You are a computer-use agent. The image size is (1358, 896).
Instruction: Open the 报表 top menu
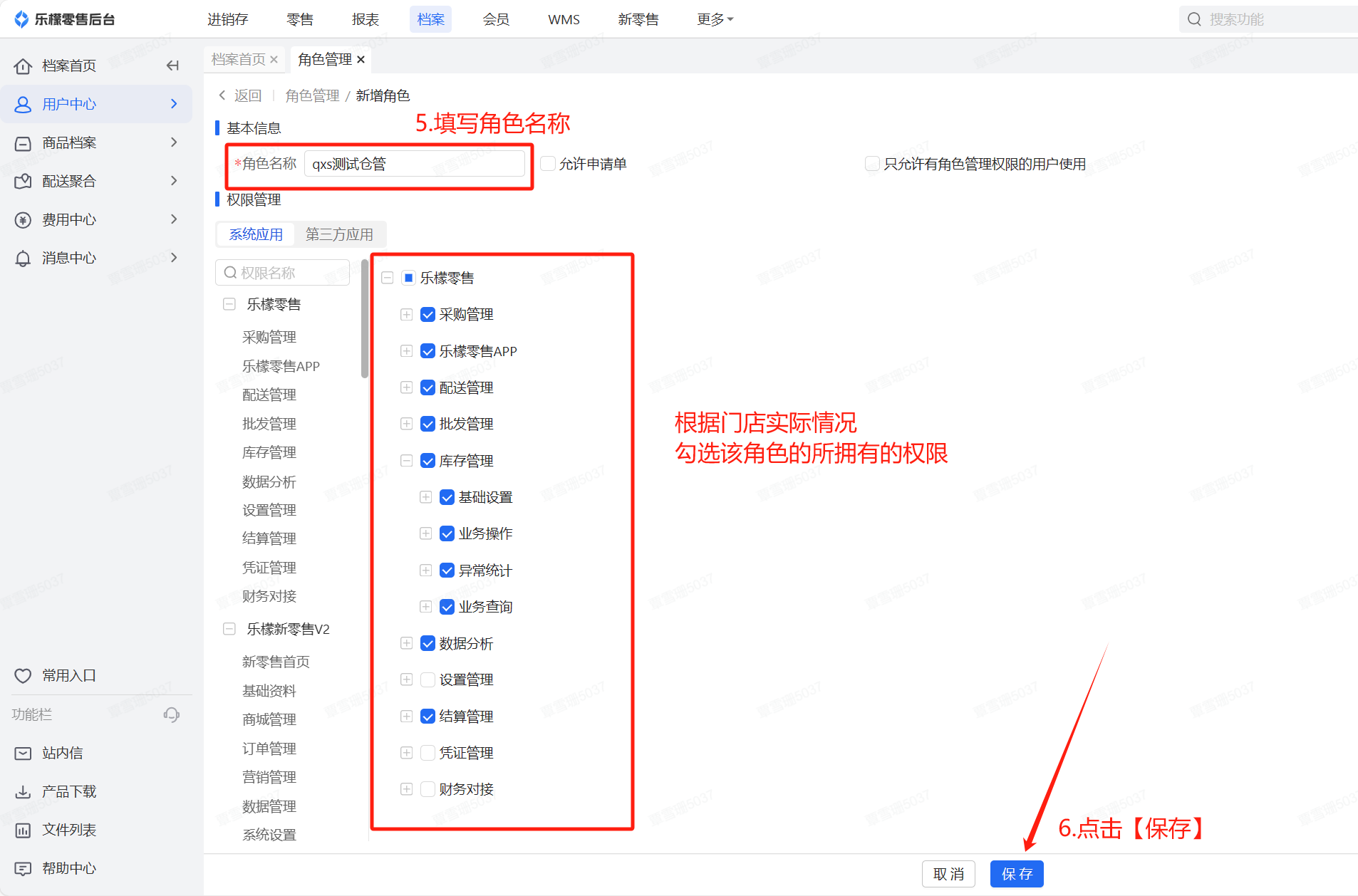366,19
